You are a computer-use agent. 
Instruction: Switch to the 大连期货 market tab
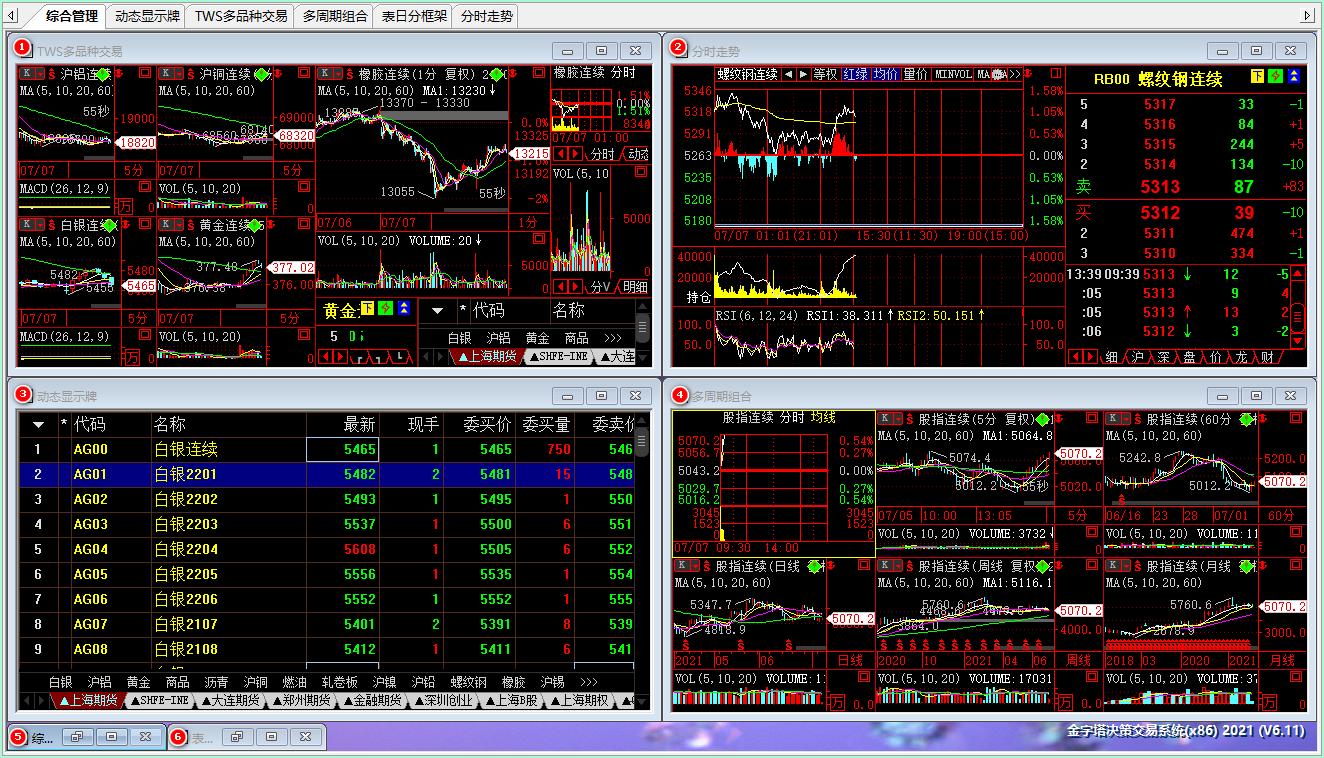[231, 701]
